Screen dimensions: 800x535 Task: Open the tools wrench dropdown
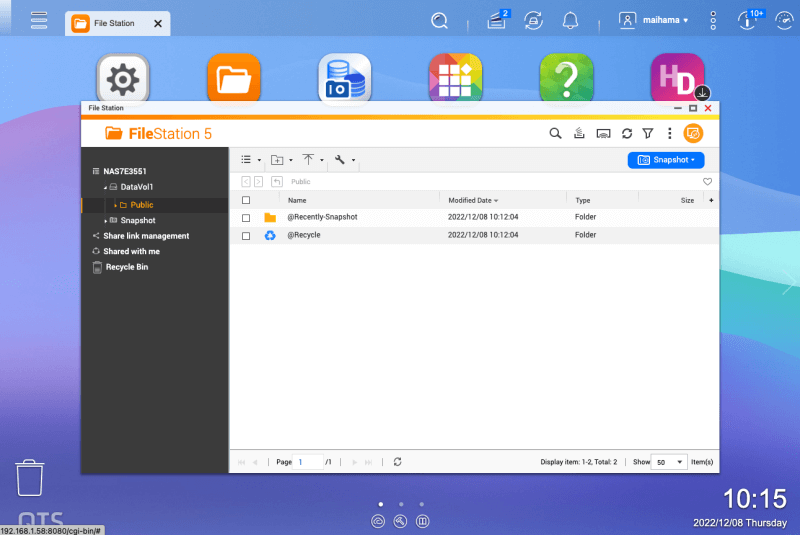point(344,160)
